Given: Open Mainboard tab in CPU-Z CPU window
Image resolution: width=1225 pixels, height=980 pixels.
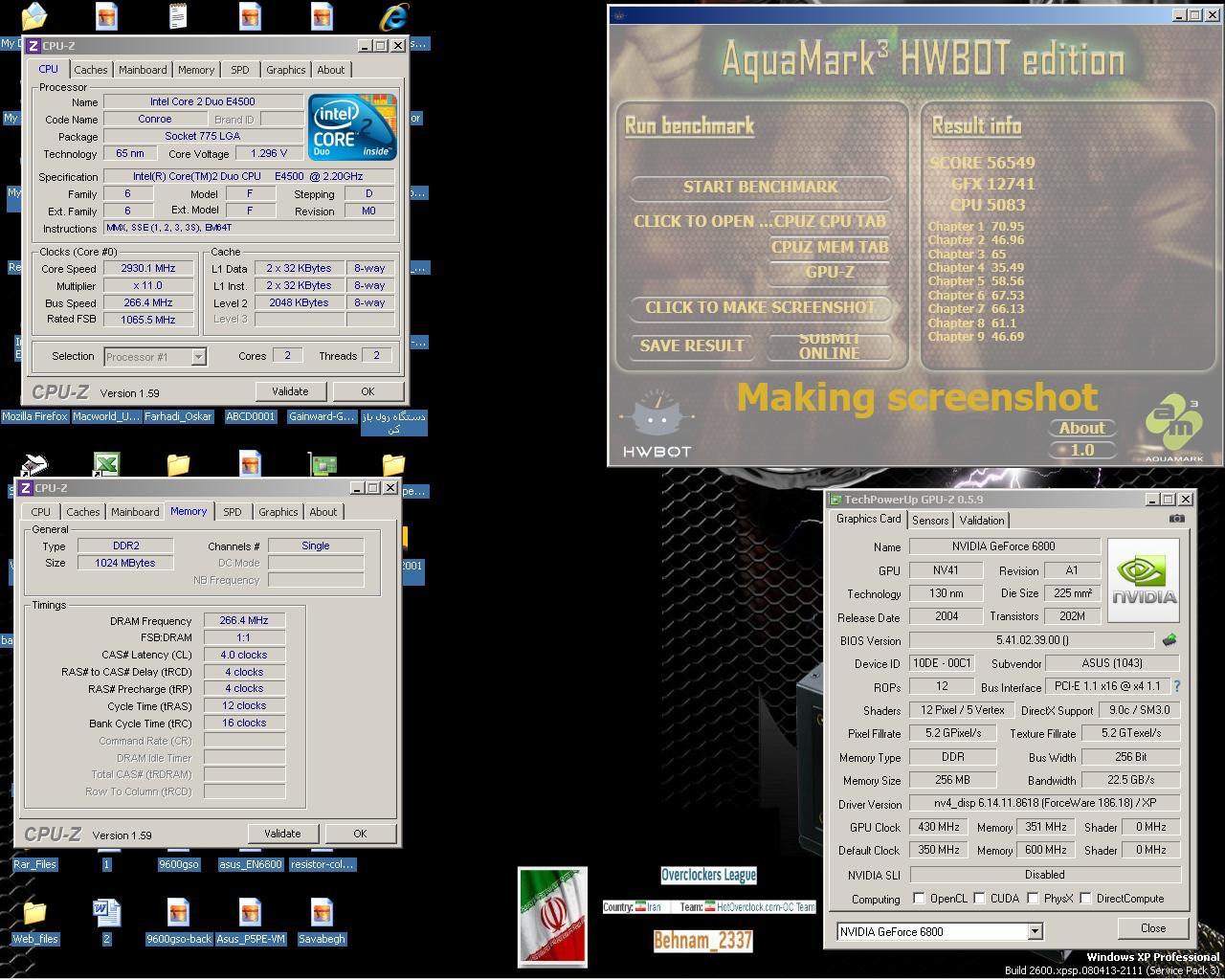Looking at the screenshot, I should [x=143, y=70].
